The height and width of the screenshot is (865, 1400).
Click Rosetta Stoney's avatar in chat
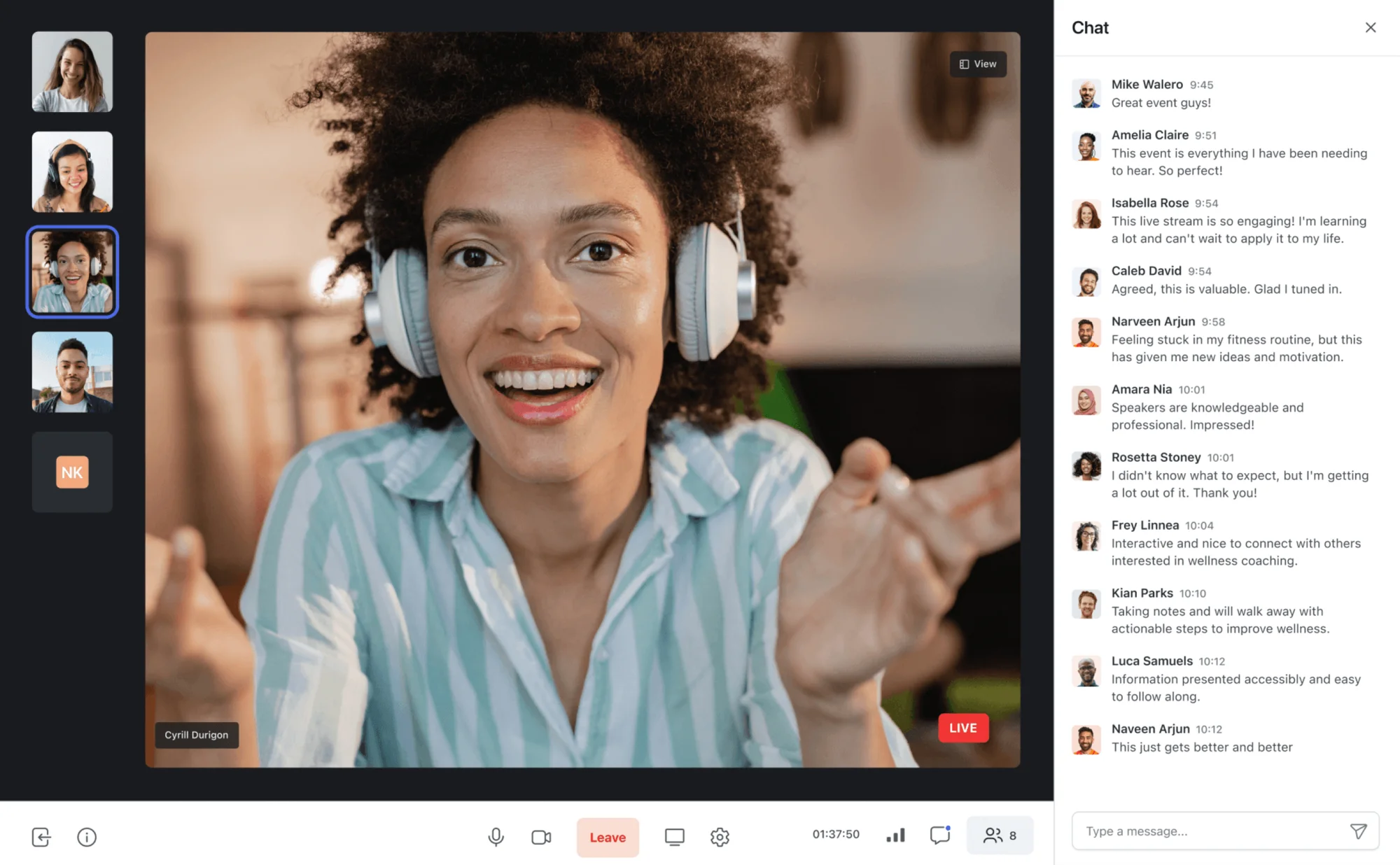click(1086, 466)
